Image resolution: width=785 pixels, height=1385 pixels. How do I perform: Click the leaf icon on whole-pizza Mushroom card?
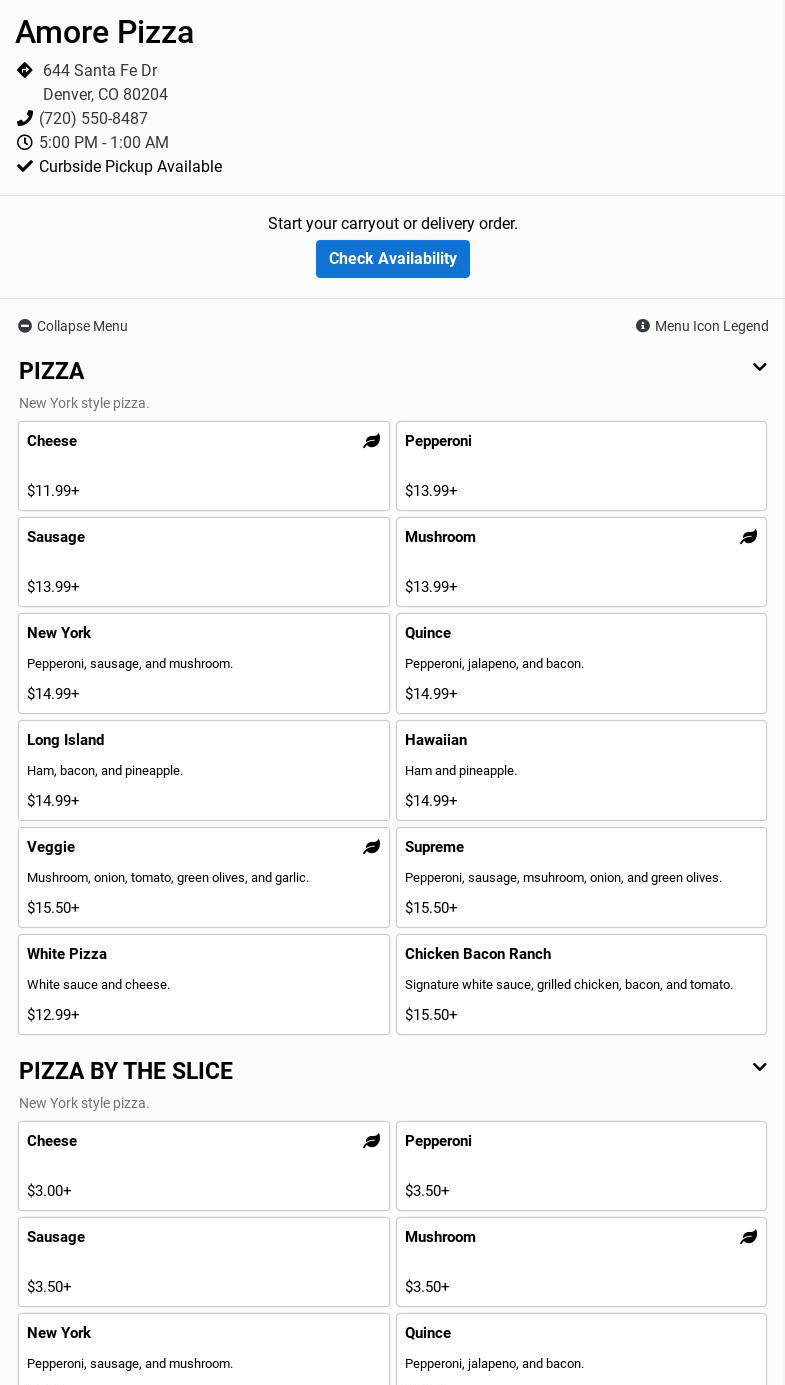tap(748, 537)
